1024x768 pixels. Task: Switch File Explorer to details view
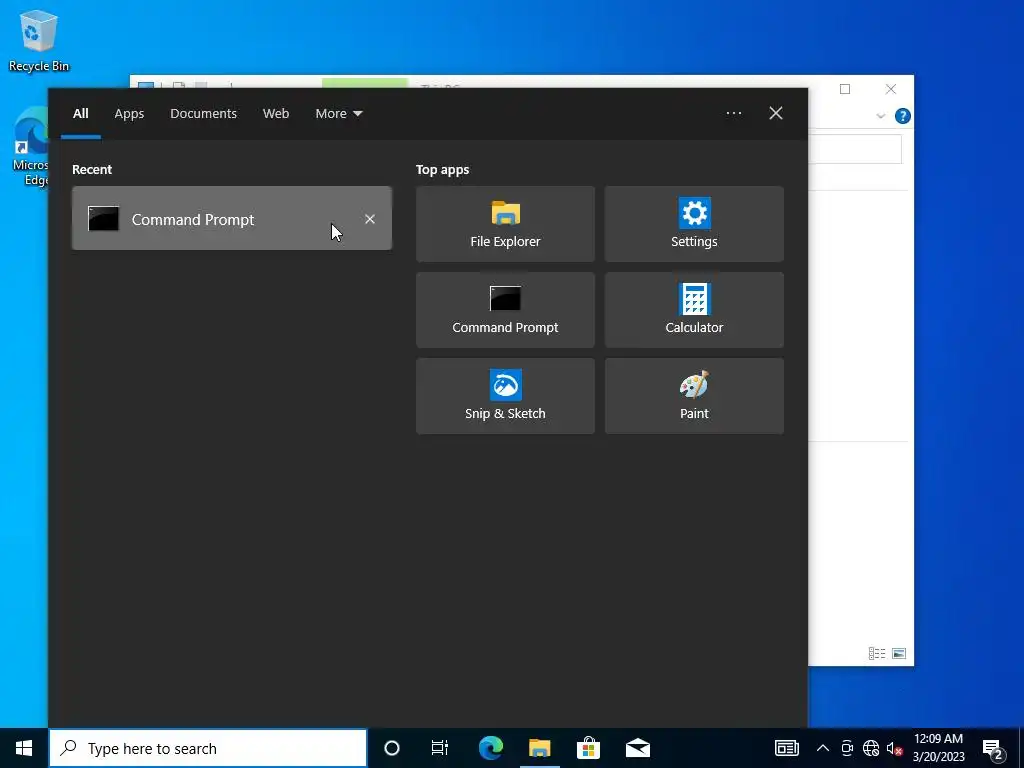[x=876, y=653]
